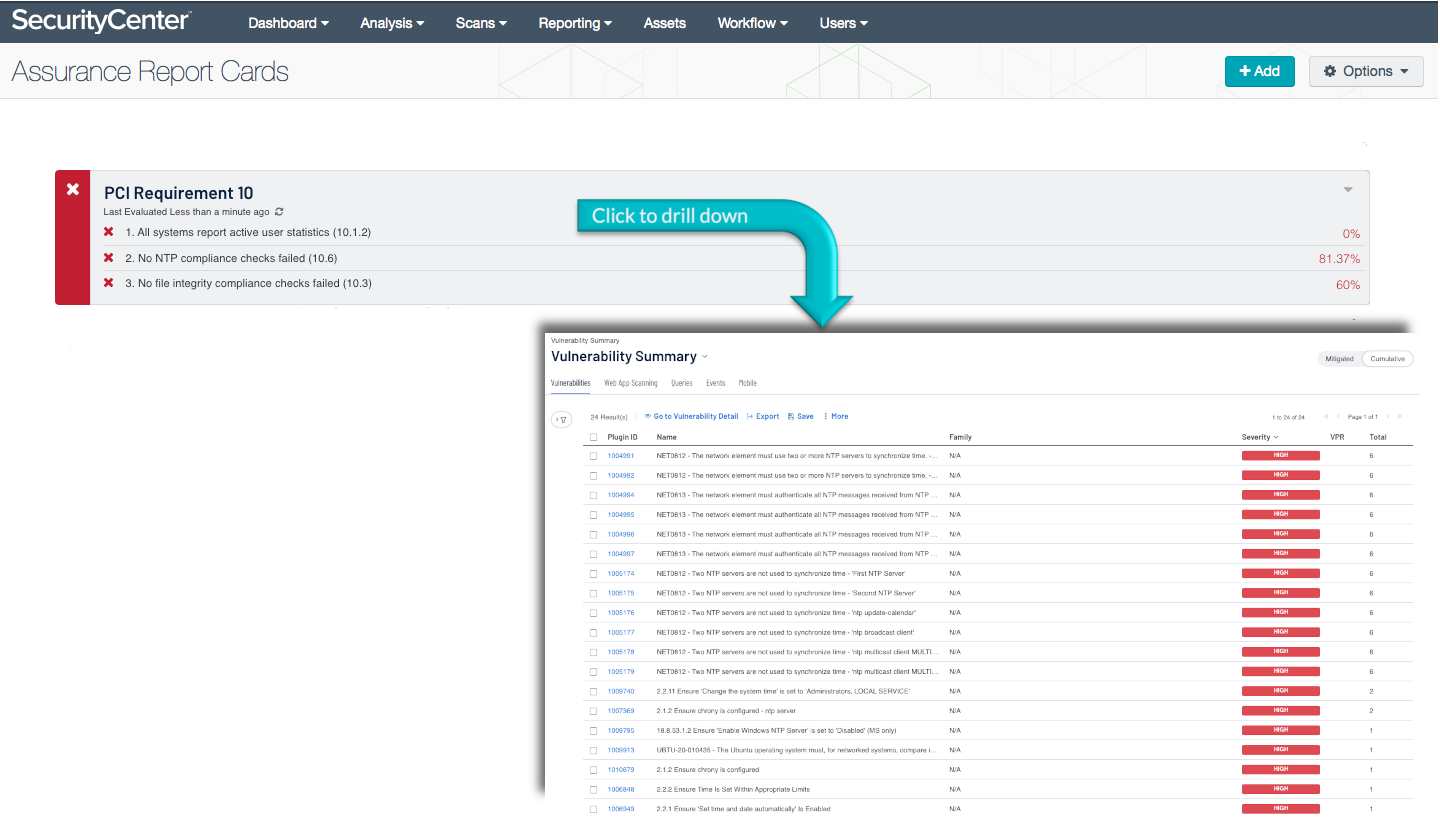Image resolution: width=1440 pixels, height=820 pixels.
Task: Click HIGH severity bar for plugin 1005176
Action: click(1280, 613)
